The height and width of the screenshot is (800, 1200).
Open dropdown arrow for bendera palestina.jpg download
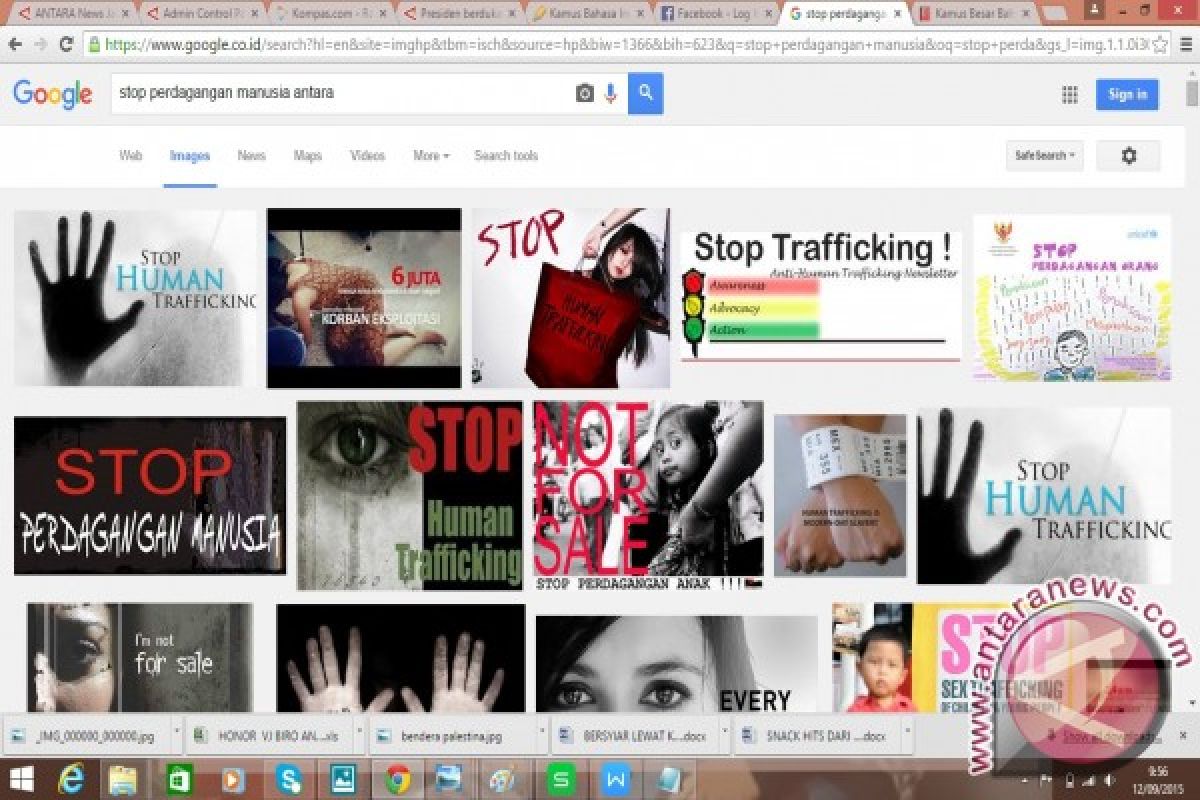tap(541, 735)
